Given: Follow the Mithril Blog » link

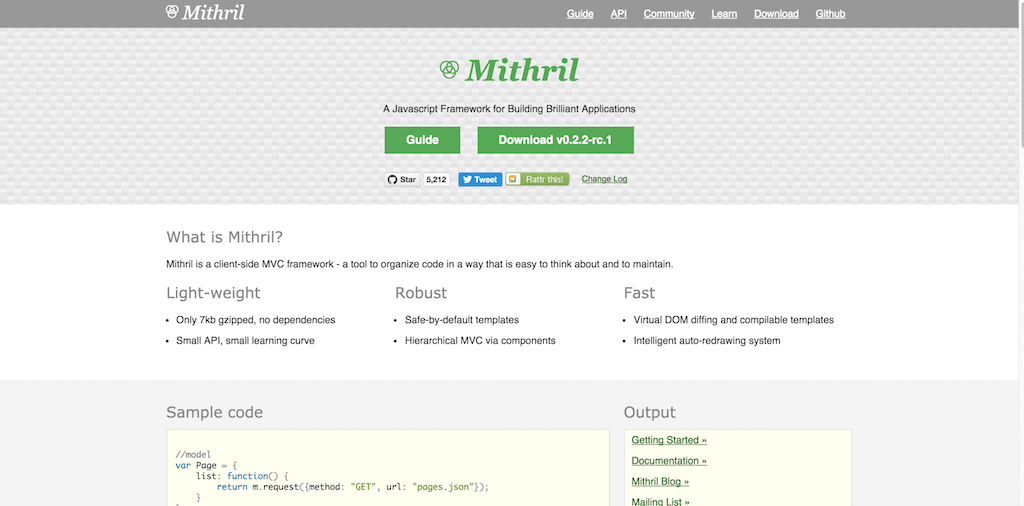Looking at the screenshot, I should [x=660, y=482].
